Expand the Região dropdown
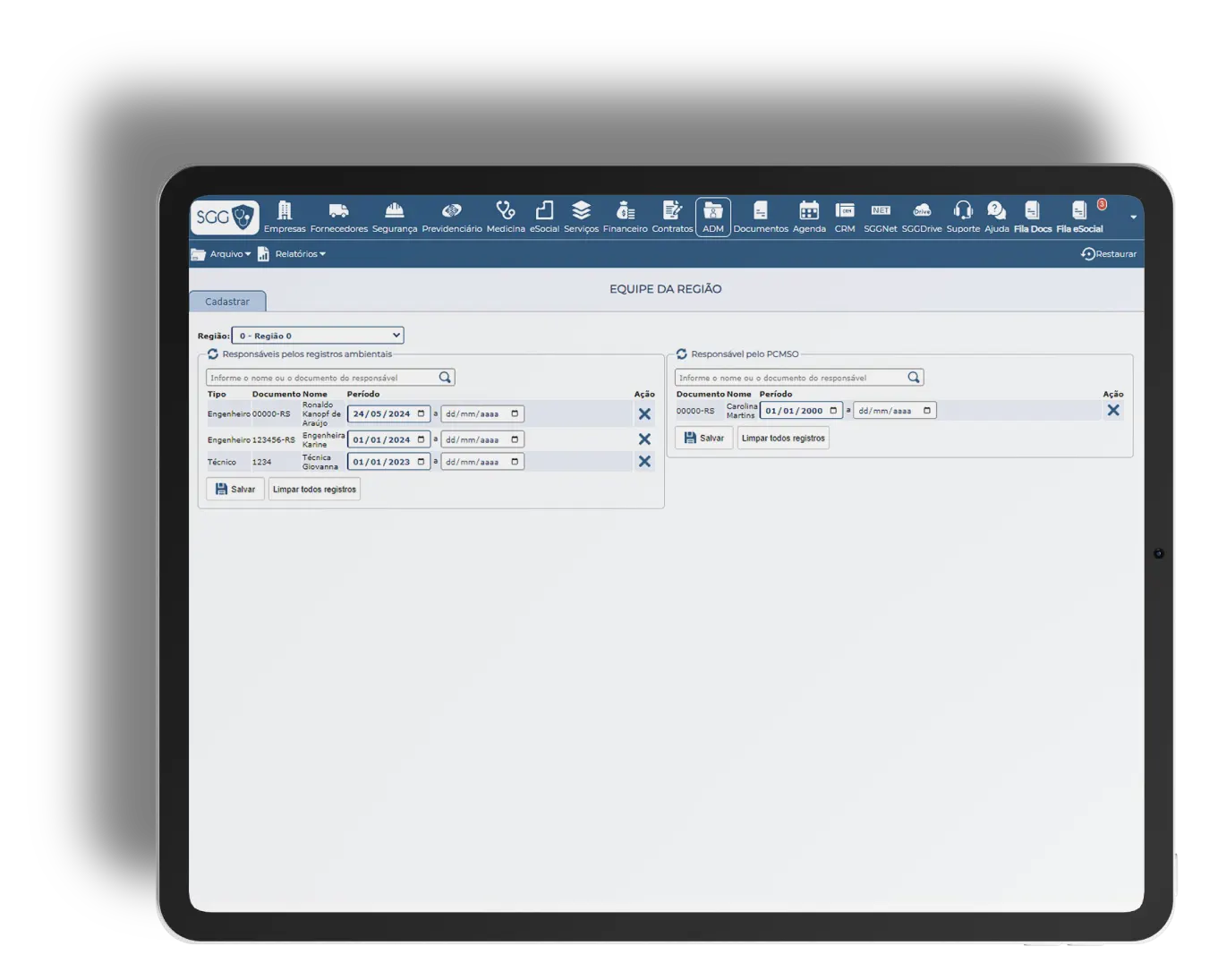 click(318, 336)
